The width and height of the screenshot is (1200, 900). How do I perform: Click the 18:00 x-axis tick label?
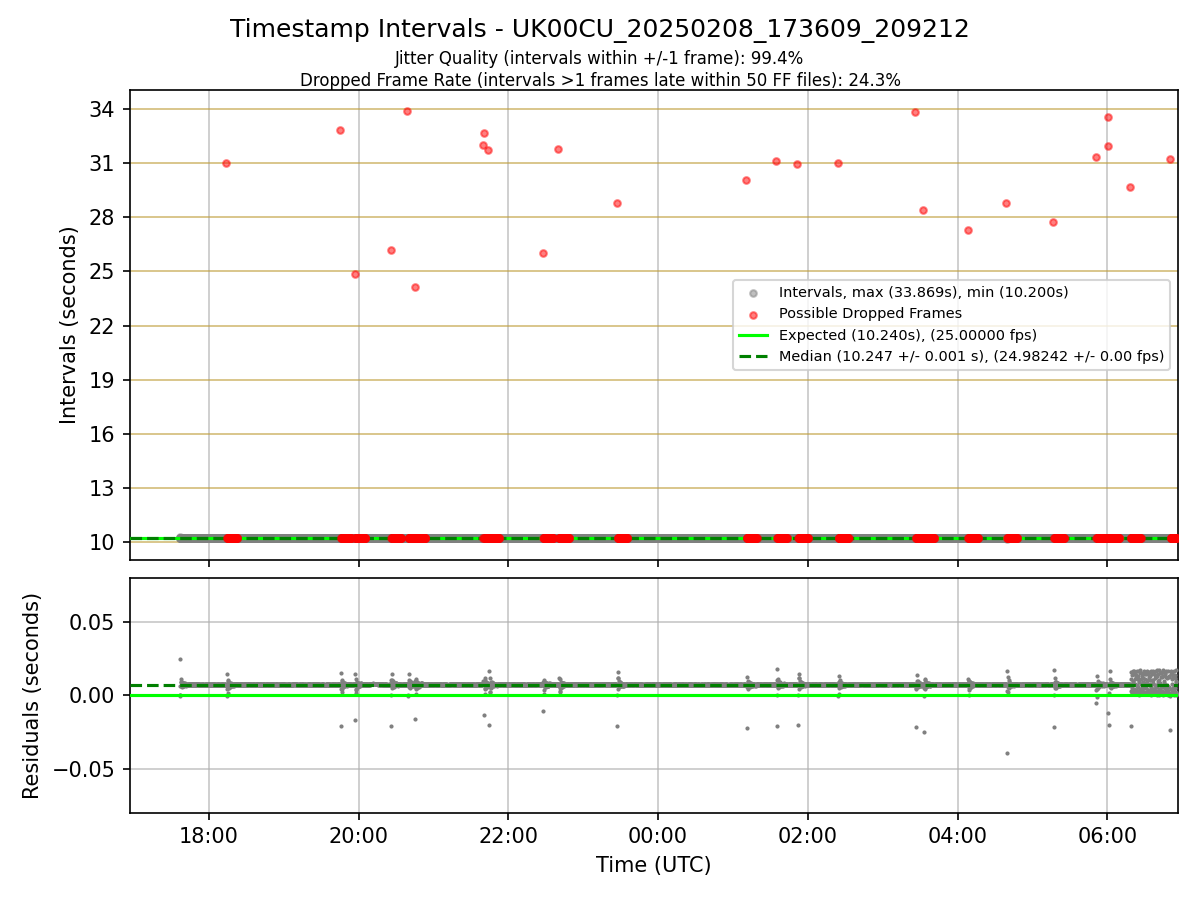click(x=208, y=835)
